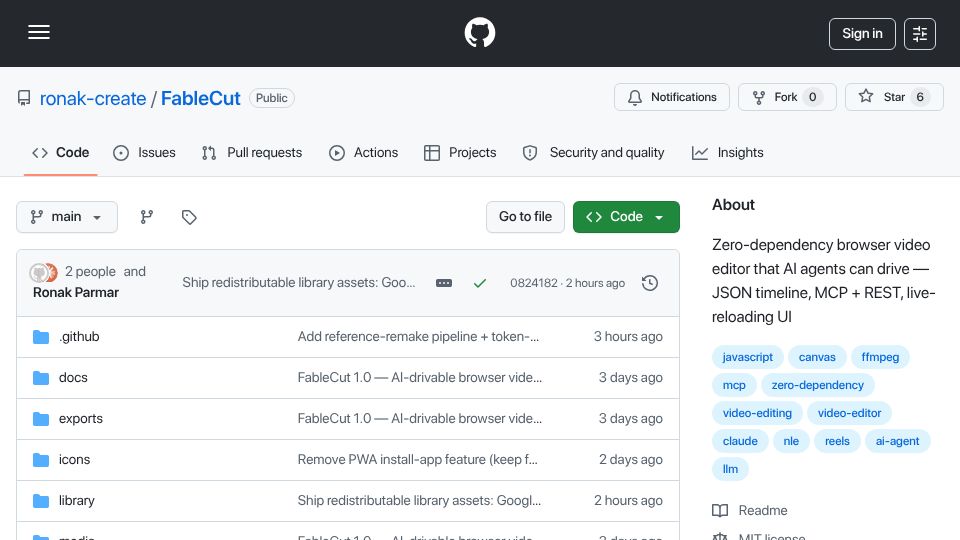This screenshot has height=540, width=960.
Task: Fork the FableCut repository
Action: (787, 97)
